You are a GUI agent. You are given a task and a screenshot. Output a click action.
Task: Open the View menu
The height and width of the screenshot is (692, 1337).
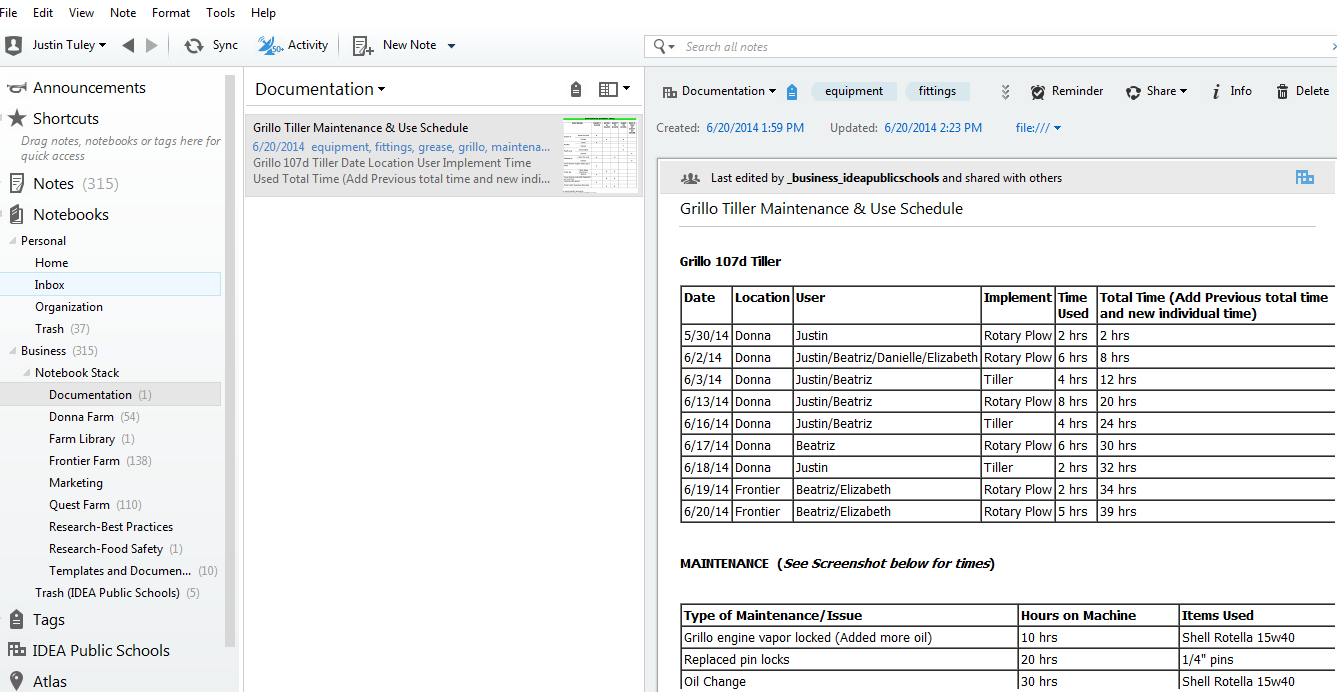click(82, 13)
